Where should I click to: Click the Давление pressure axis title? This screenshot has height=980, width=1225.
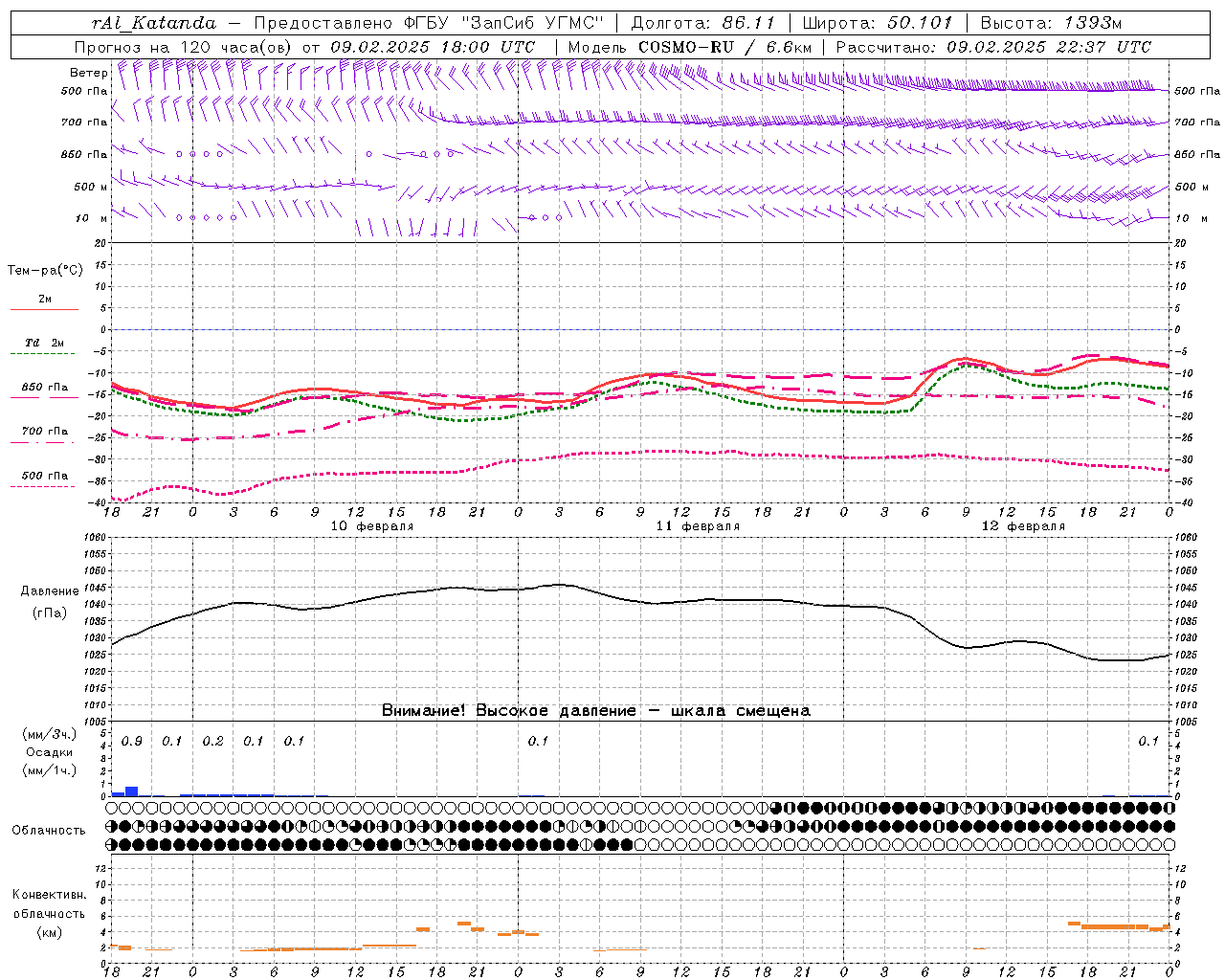pos(50,590)
